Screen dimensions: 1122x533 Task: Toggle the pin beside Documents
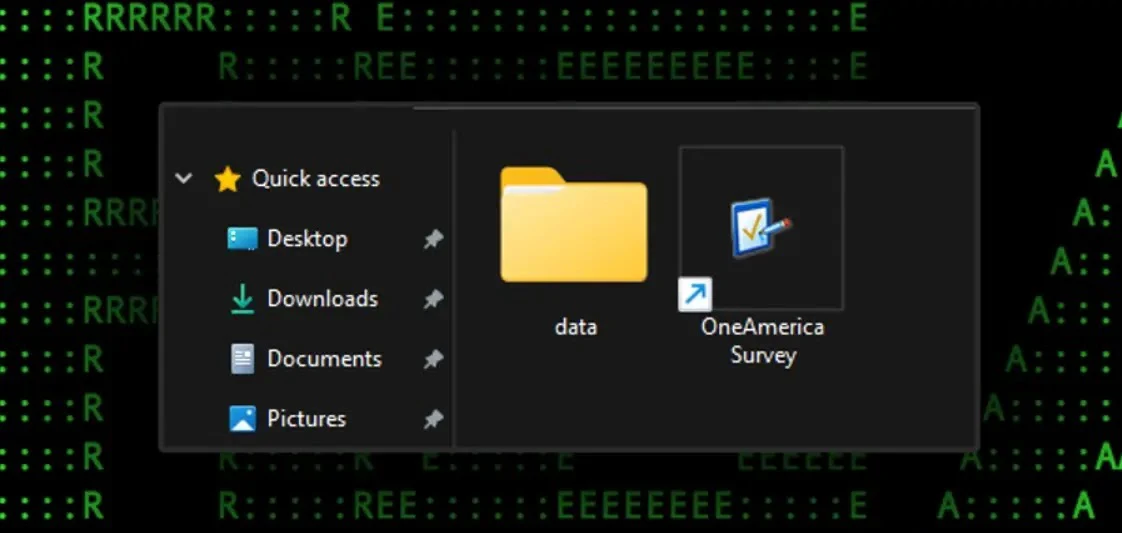(433, 360)
